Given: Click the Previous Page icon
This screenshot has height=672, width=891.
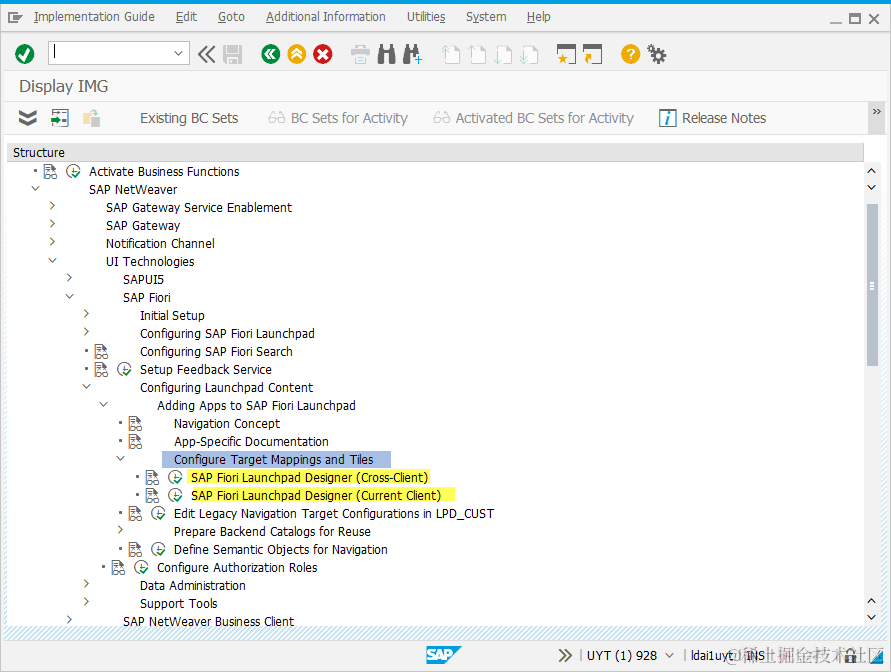Looking at the screenshot, I should [x=477, y=55].
